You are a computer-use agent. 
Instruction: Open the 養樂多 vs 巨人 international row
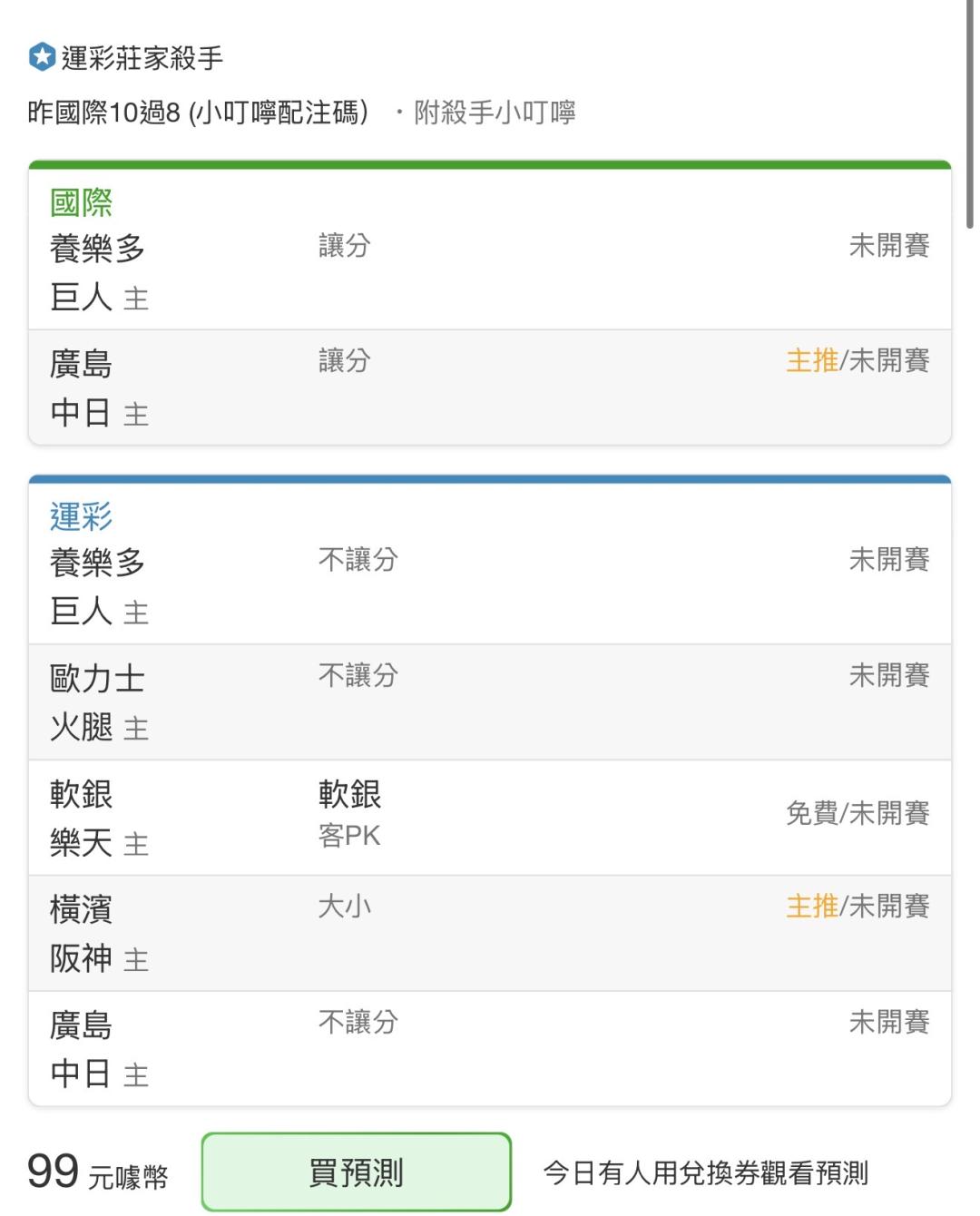pyautogui.click(x=490, y=271)
